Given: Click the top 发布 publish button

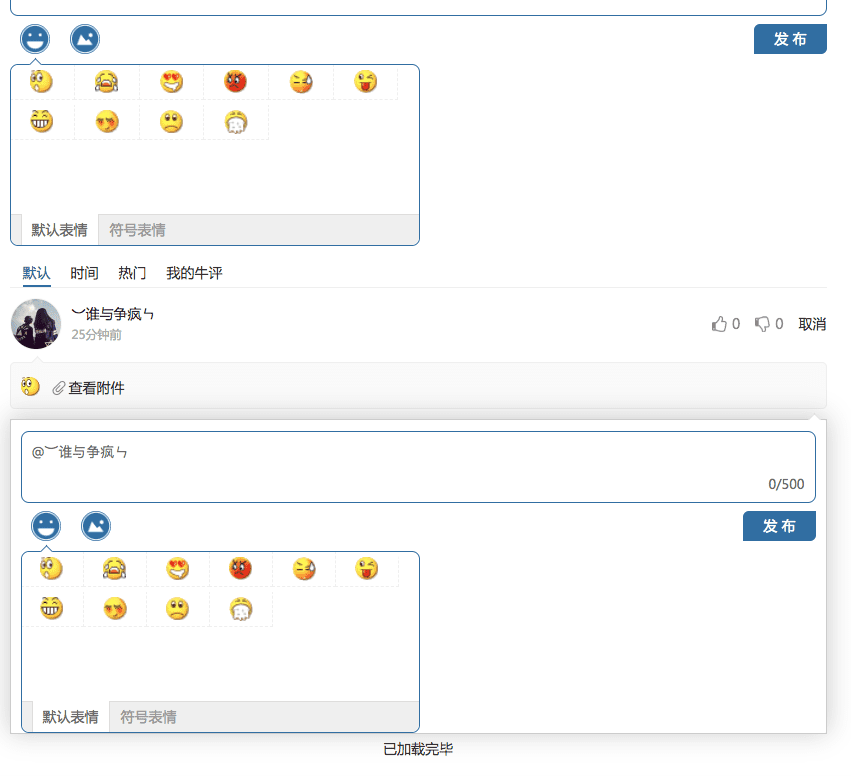Looking at the screenshot, I should pos(790,39).
